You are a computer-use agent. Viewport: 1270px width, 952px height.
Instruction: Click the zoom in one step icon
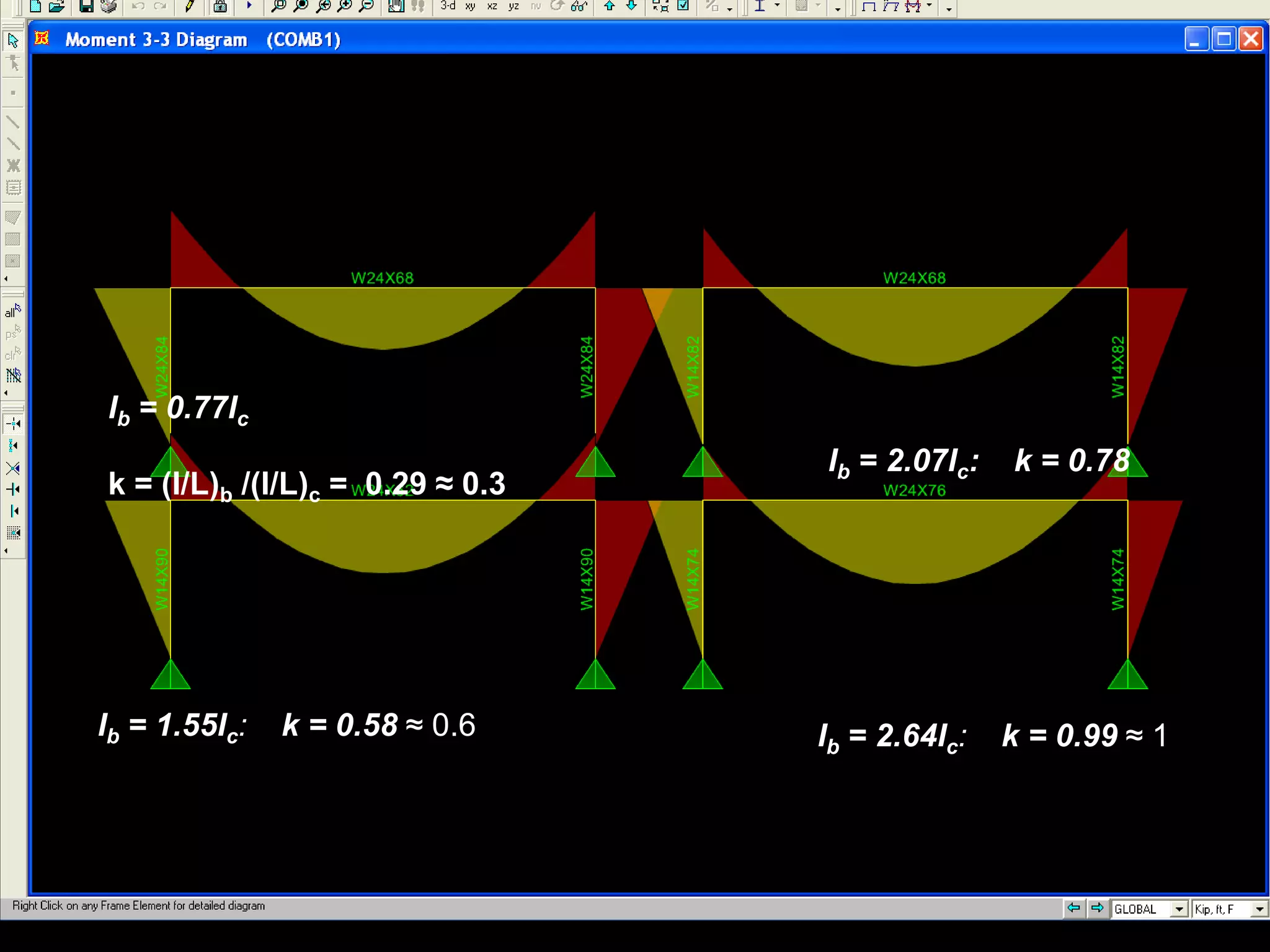[x=345, y=6]
